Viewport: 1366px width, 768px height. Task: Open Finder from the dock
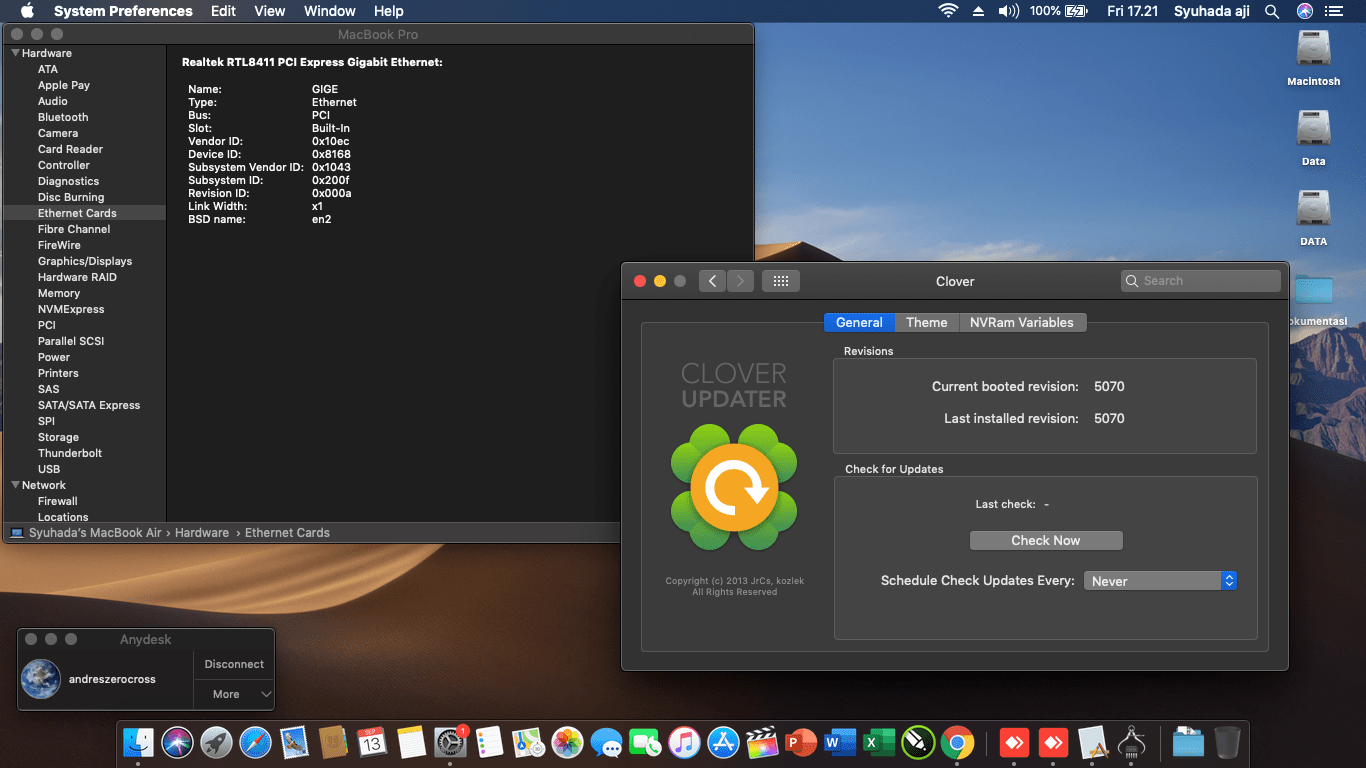138,743
